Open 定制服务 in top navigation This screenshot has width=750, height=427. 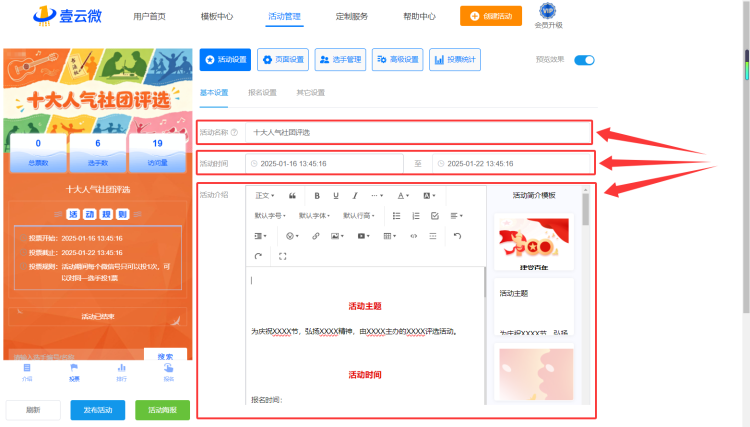tap(352, 16)
